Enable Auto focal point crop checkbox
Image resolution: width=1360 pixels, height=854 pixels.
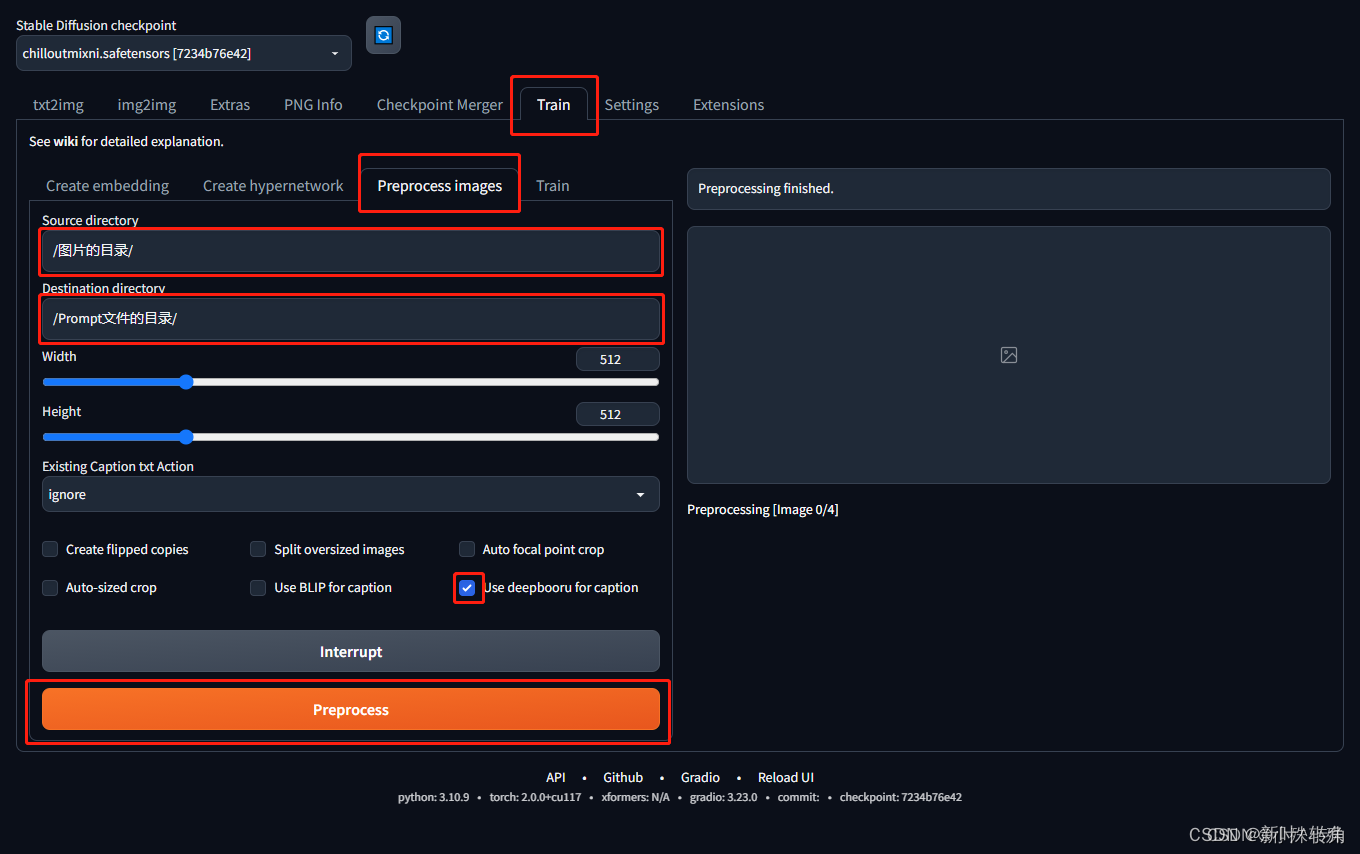[467, 549]
